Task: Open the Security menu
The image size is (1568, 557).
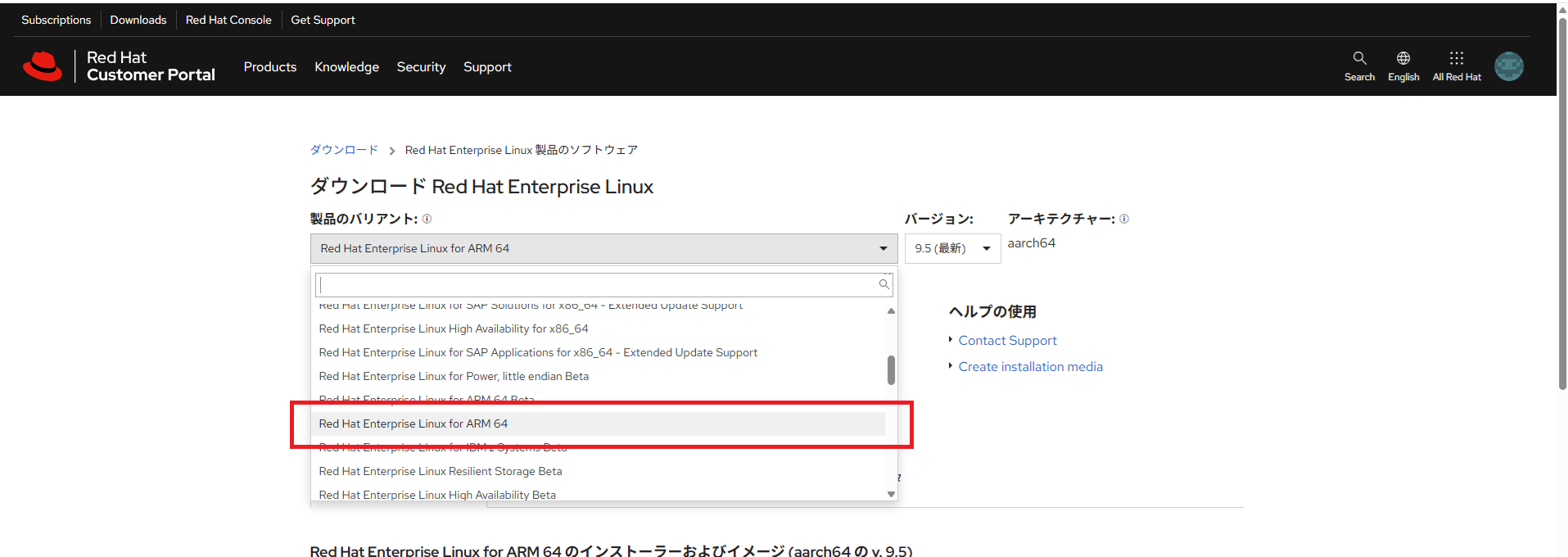Action: tap(421, 67)
